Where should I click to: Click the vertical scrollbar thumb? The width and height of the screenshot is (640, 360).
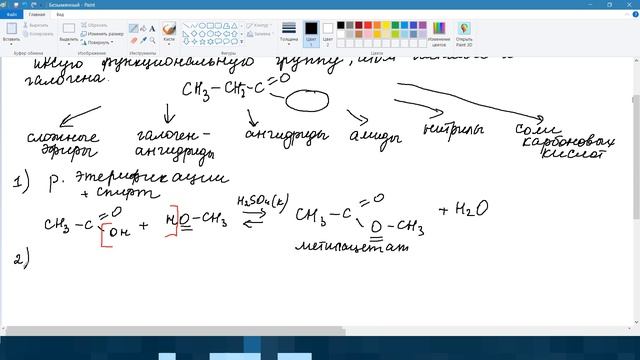pyautogui.click(x=636, y=158)
